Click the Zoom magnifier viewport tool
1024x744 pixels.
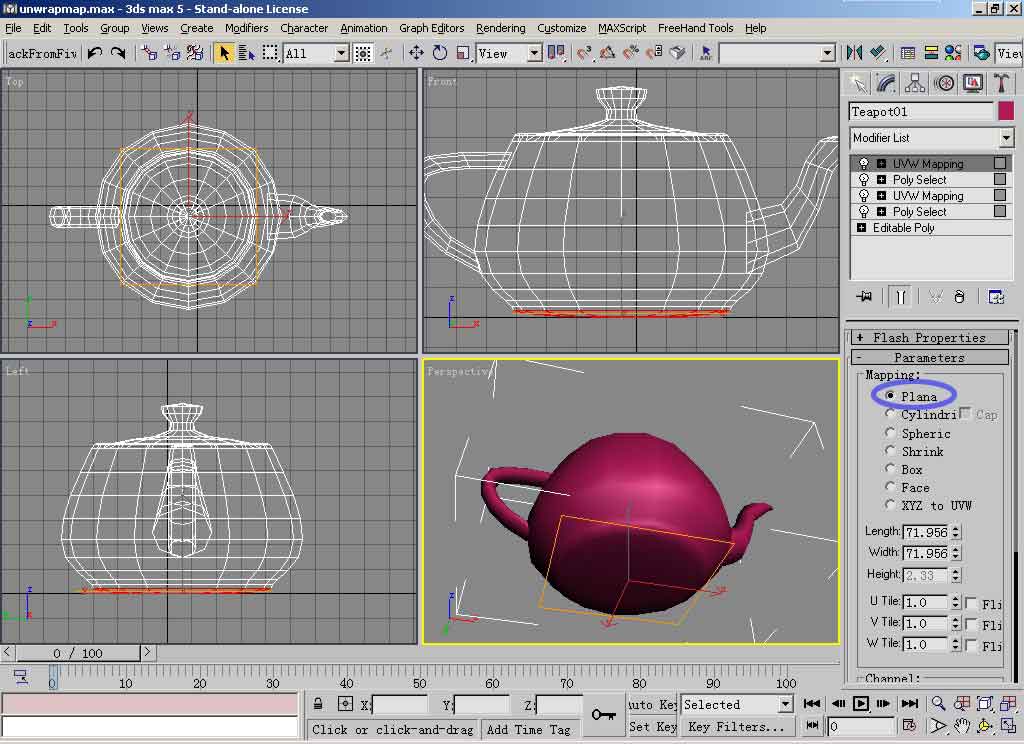point(938,704)
